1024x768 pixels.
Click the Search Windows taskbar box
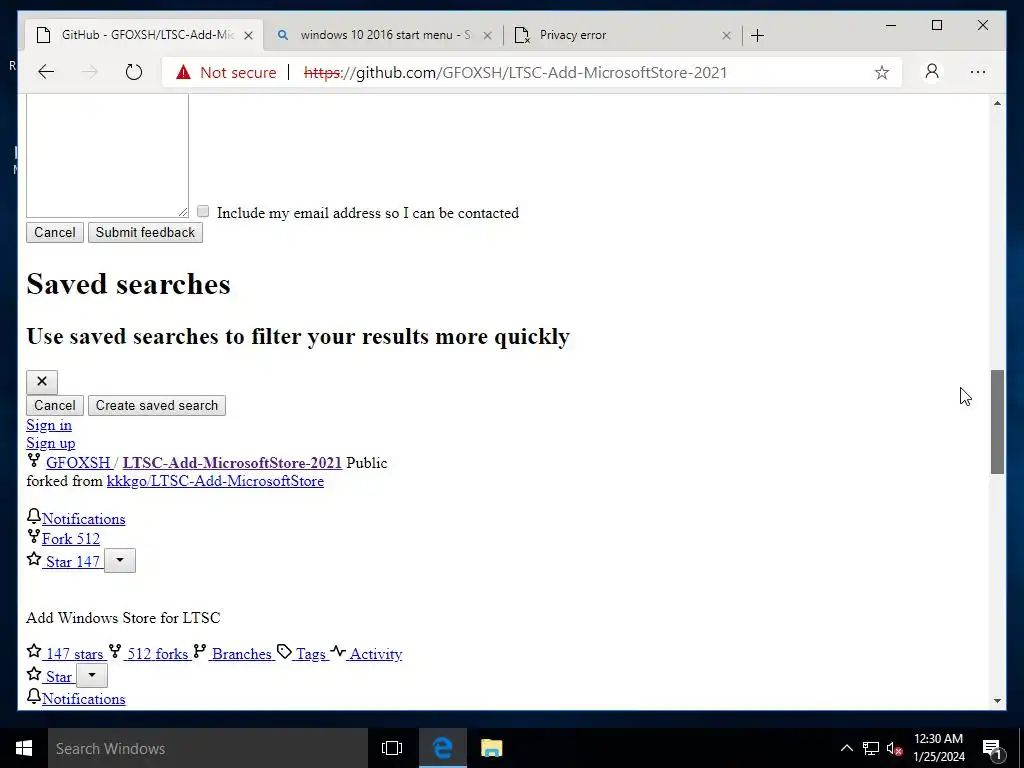[x=208, y=748]
